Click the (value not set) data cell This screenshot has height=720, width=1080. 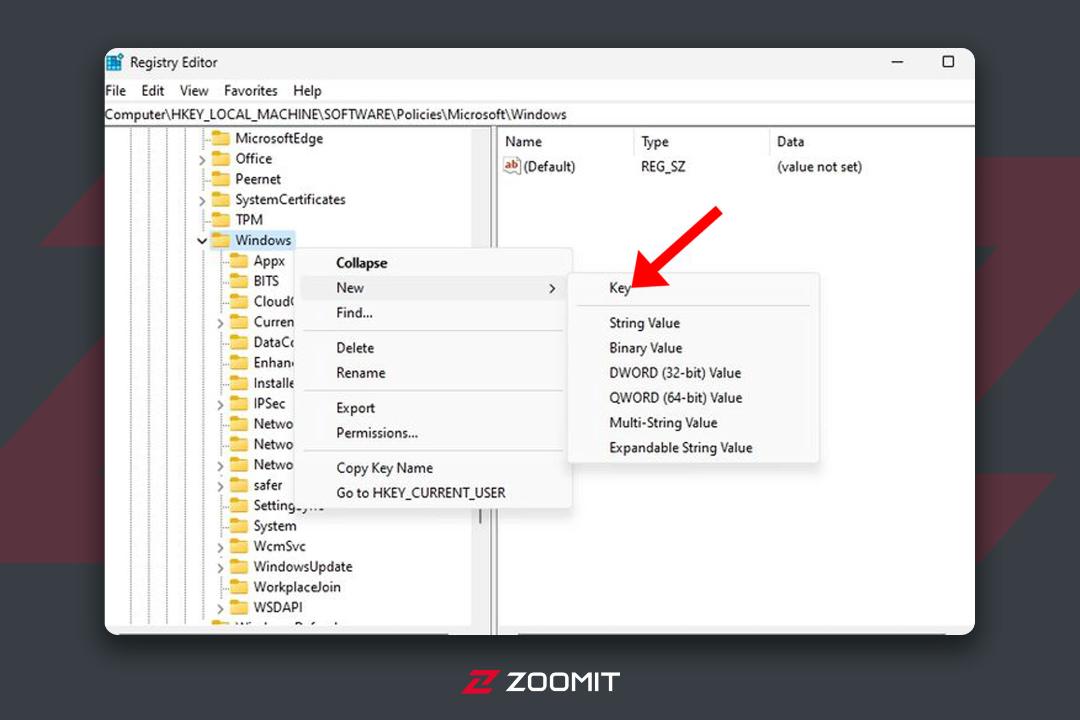819,167
